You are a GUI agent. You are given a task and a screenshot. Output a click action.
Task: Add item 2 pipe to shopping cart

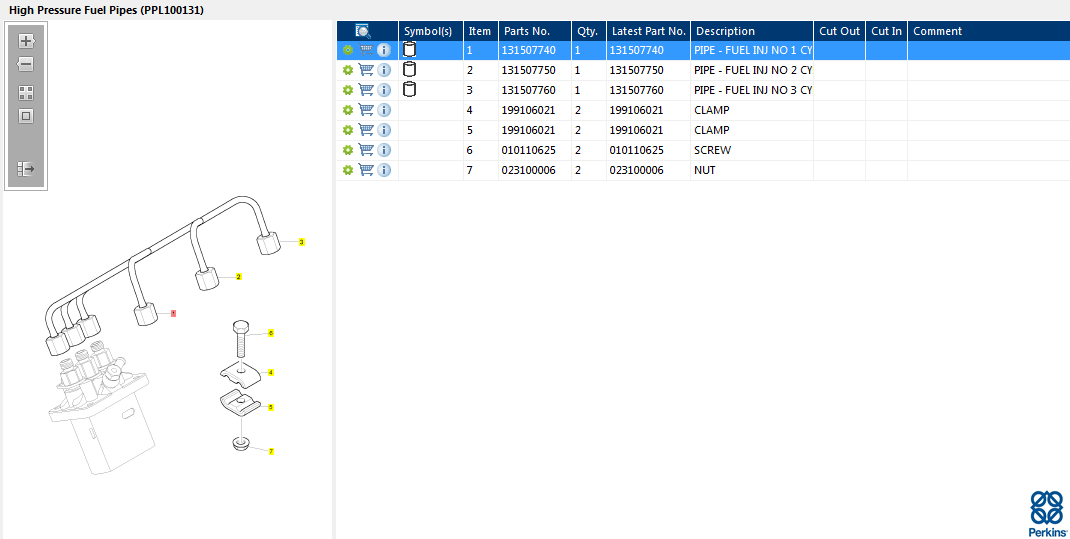click(x=366, y=70)
